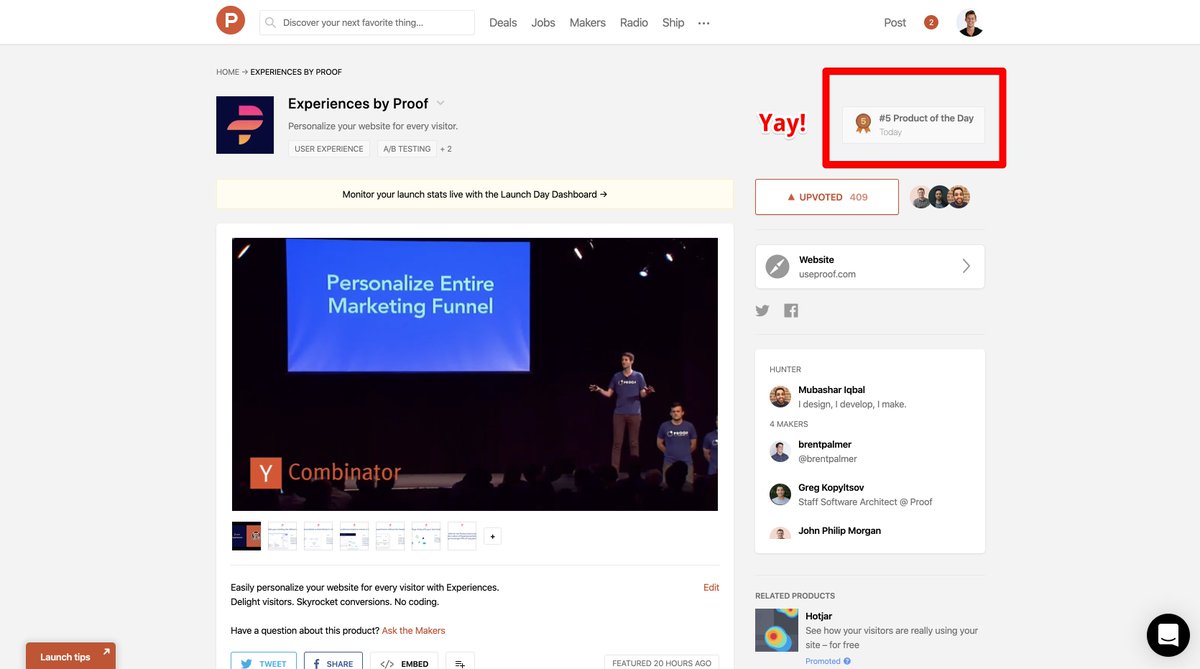The height and width of the screenshot is (669, 1200).
Task: Open the Product Hunt home logo
Action: (230, 20)
